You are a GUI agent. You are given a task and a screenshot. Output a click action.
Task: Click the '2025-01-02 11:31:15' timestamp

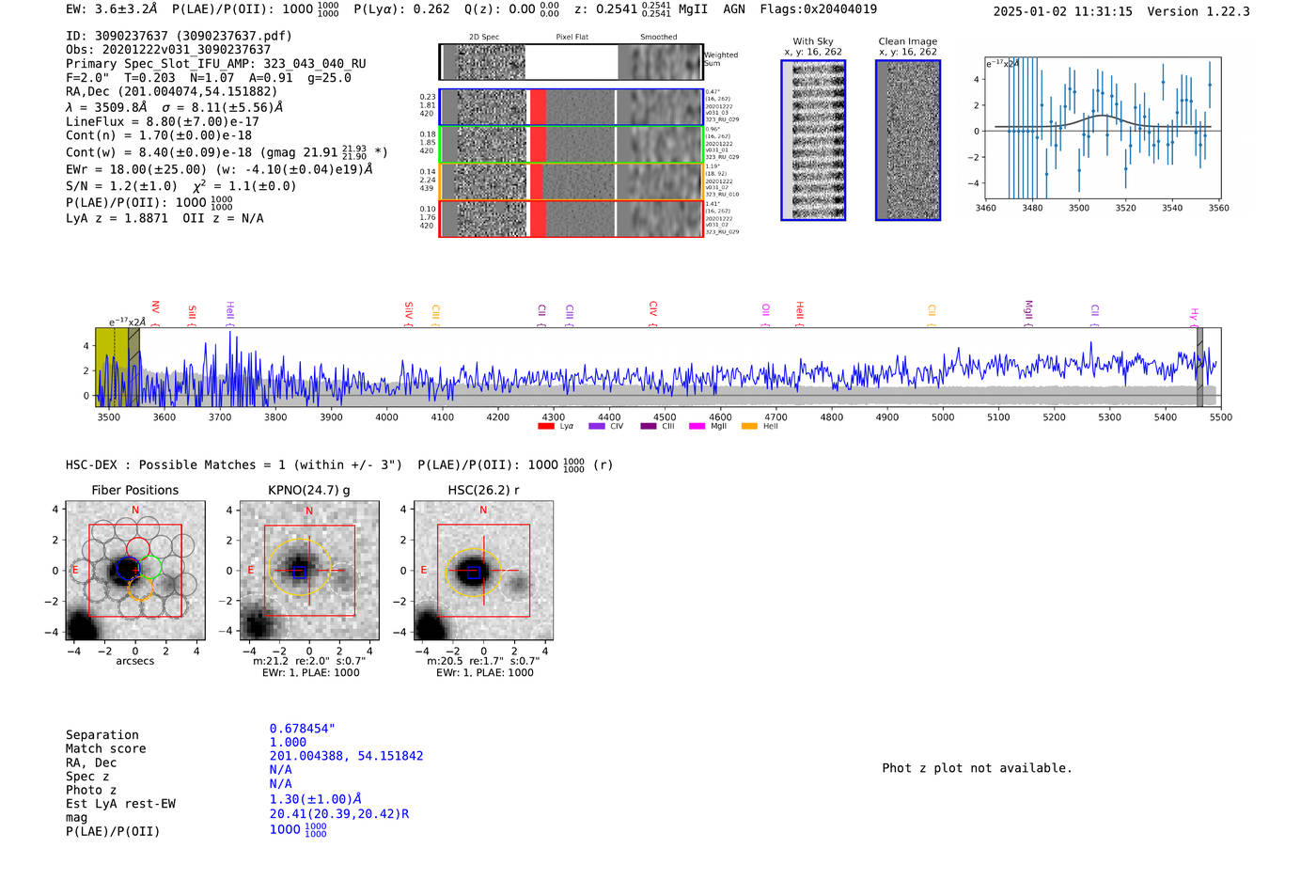[x=1063, y=11]
